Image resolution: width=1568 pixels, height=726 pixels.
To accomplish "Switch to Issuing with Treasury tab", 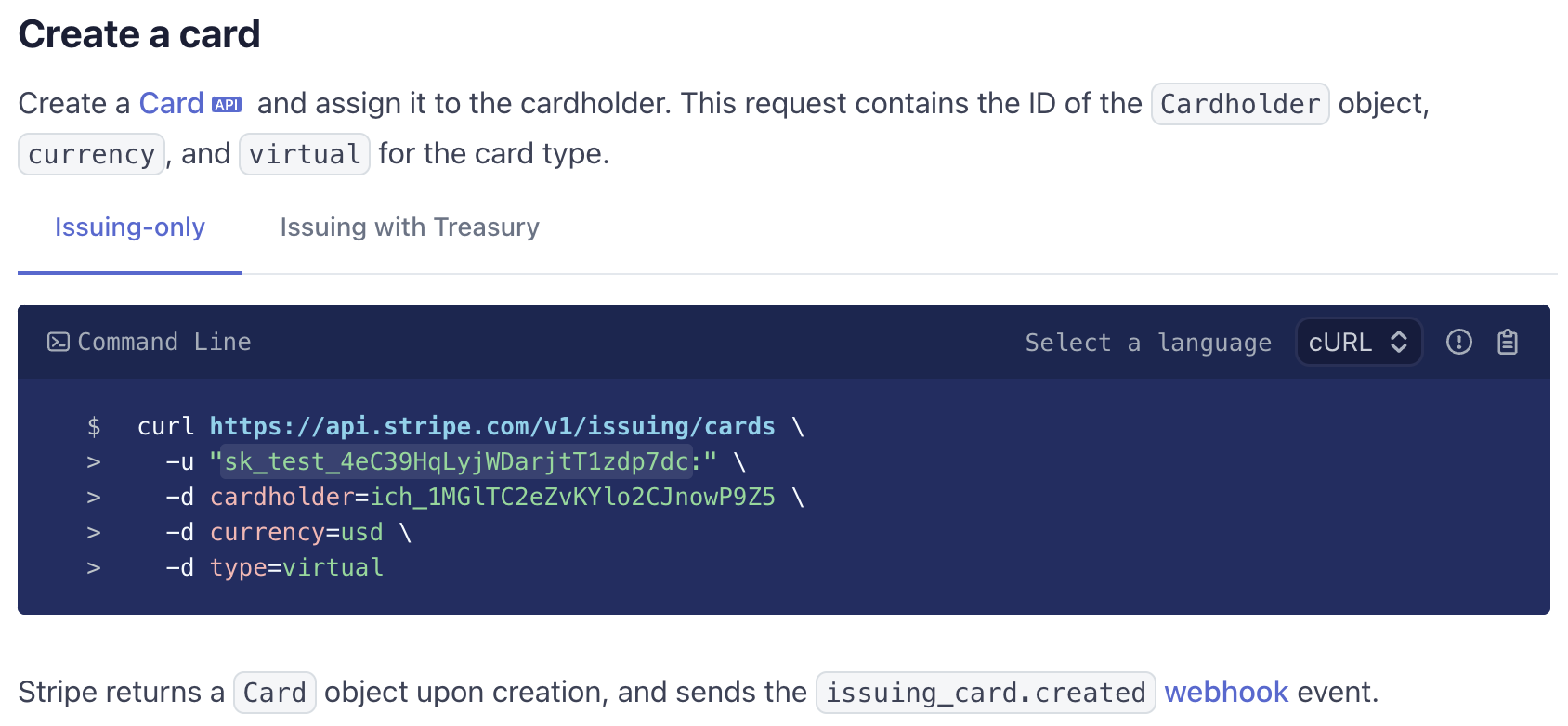I will coord(410,227).
